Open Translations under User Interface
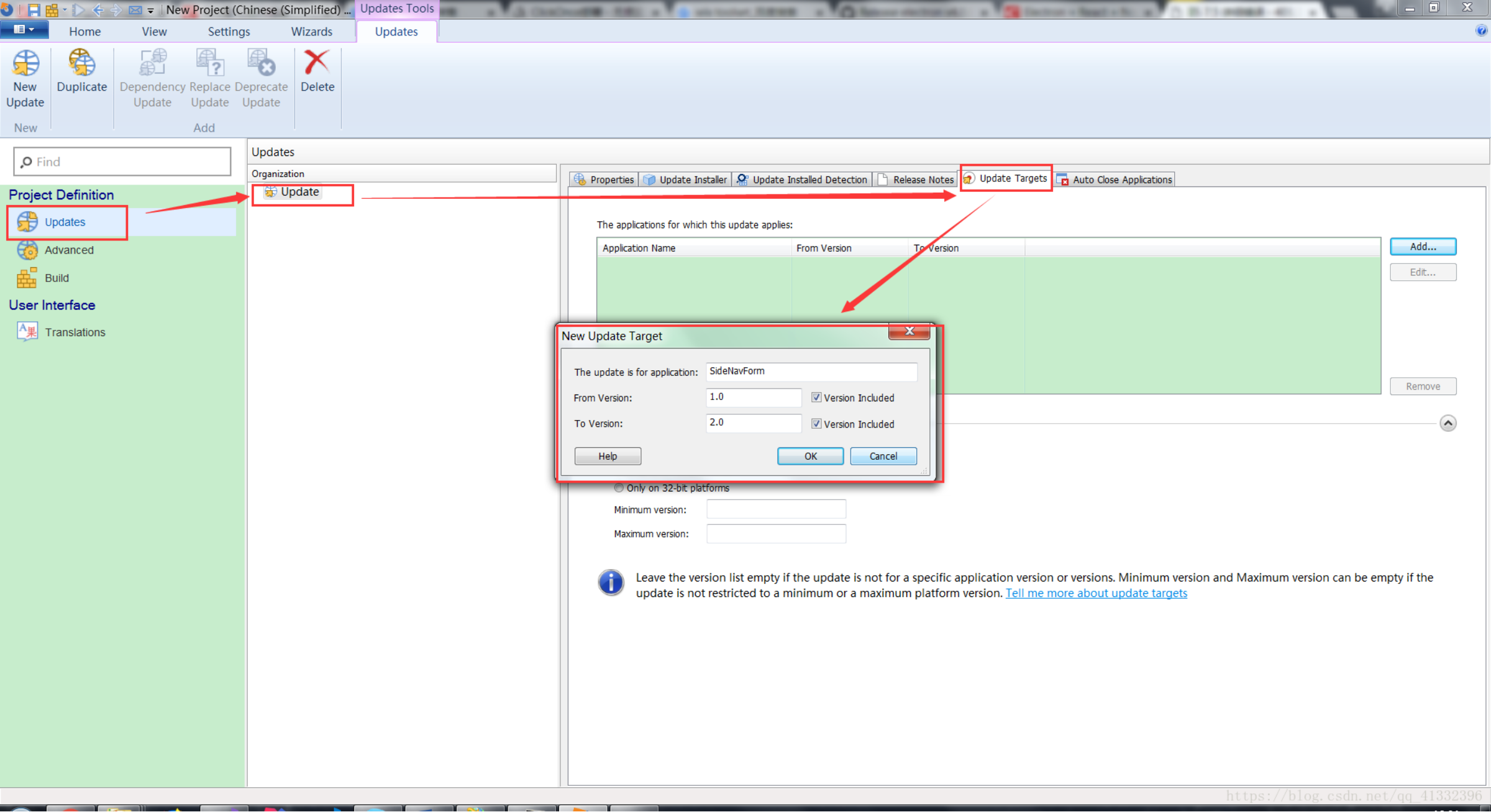Image resolution: width=1491 pixels, height=812 pixels. click(x=75, y=332)
